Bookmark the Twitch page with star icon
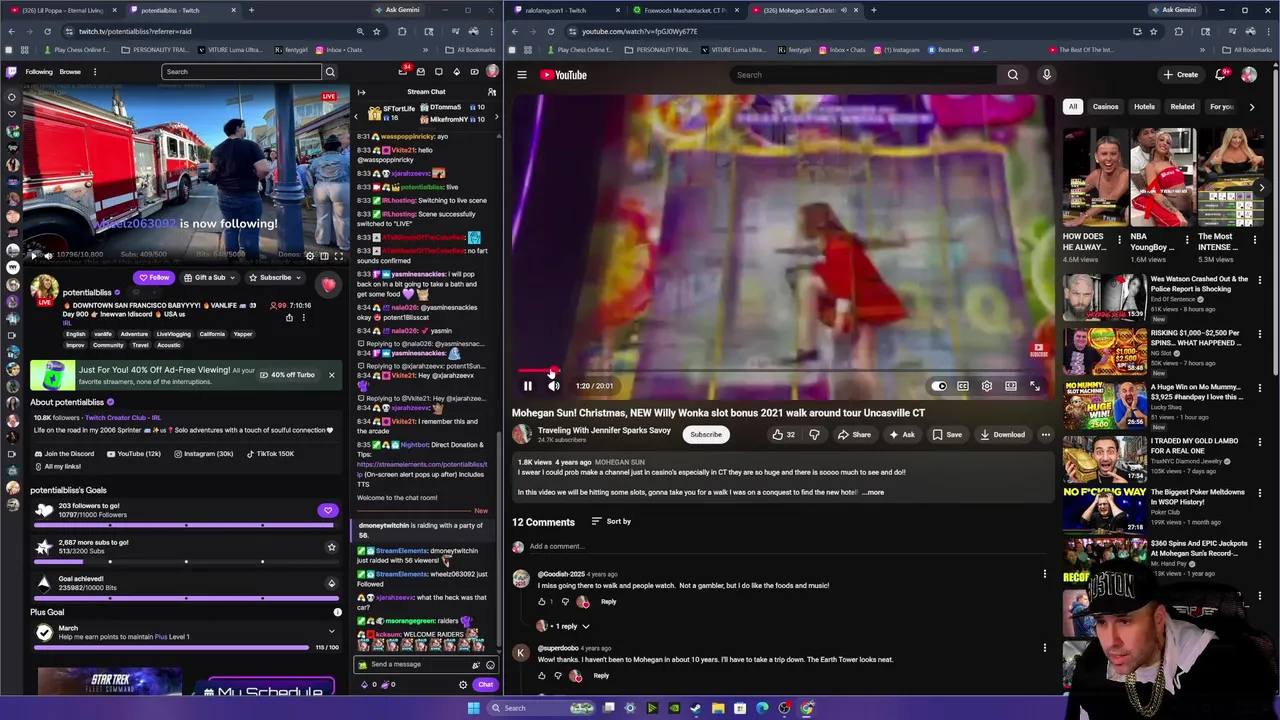 pos(376,31)
